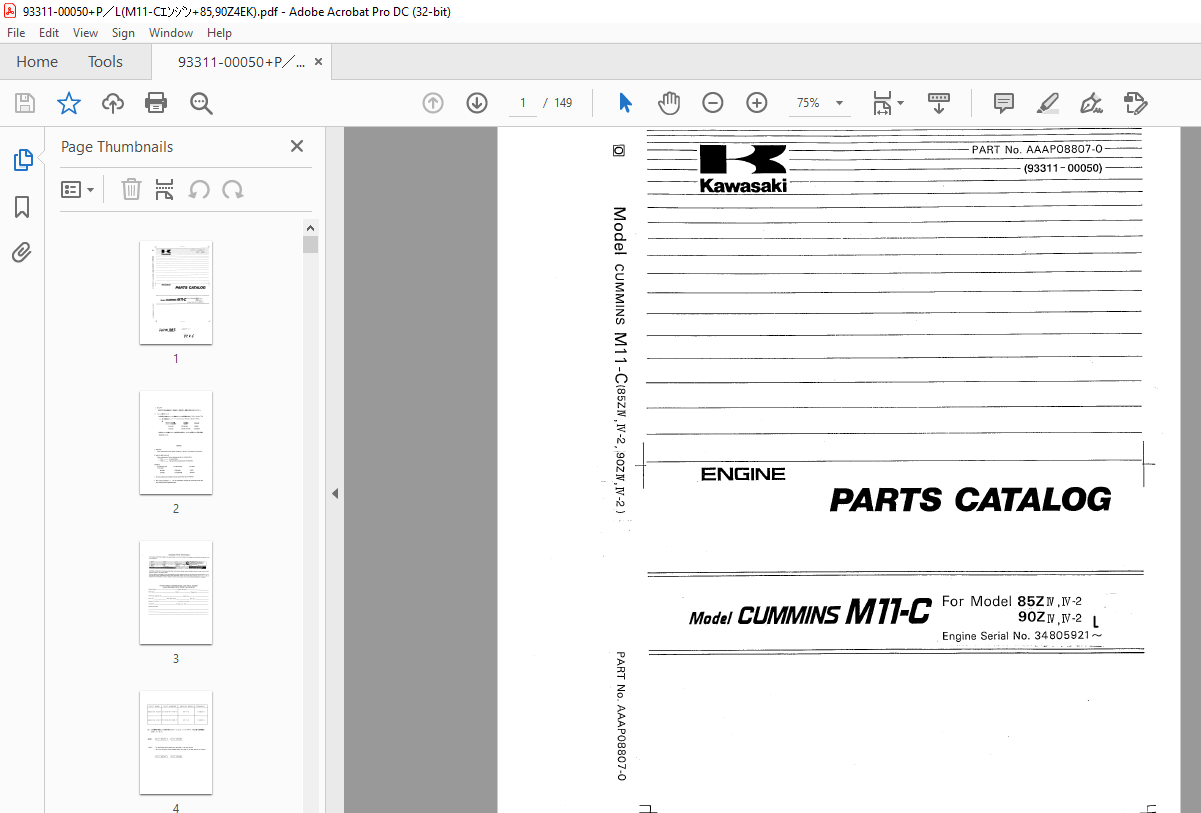Click the Engine Serial No. 34805921 text

(x=1022, y=636)
